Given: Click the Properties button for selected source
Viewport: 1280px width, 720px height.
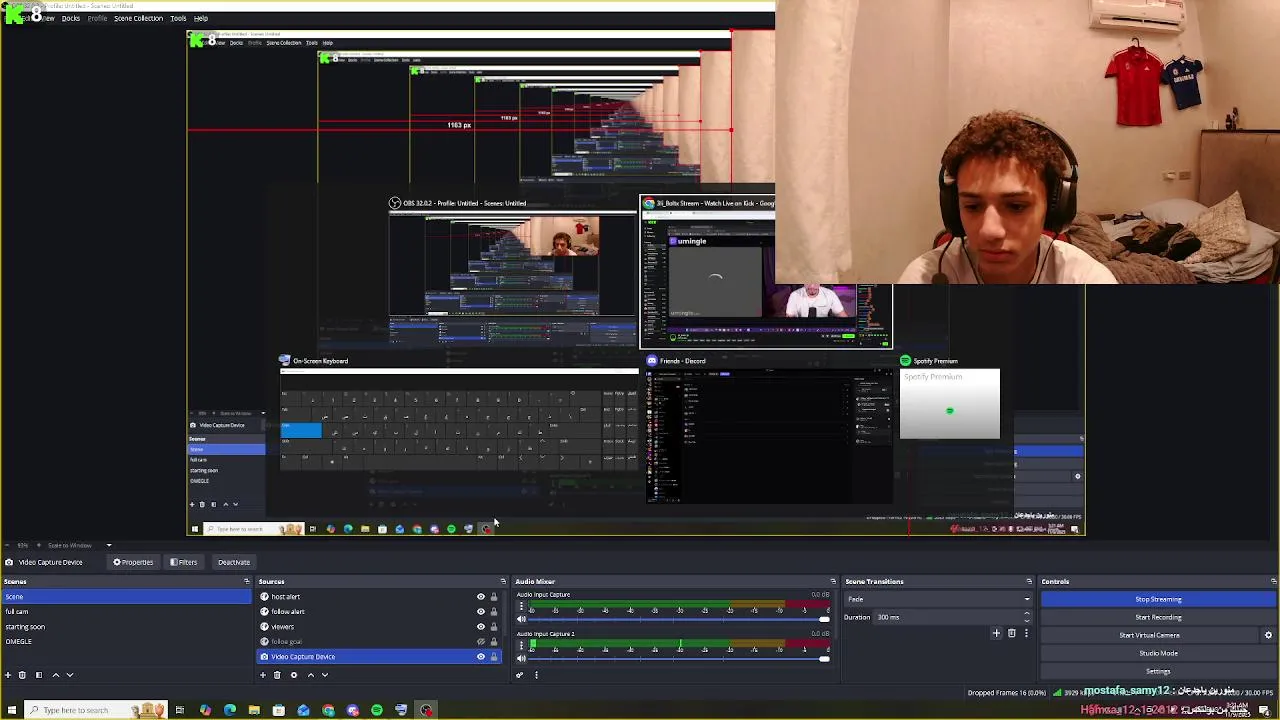Looking at the screenshot, I should coord(134,562).
